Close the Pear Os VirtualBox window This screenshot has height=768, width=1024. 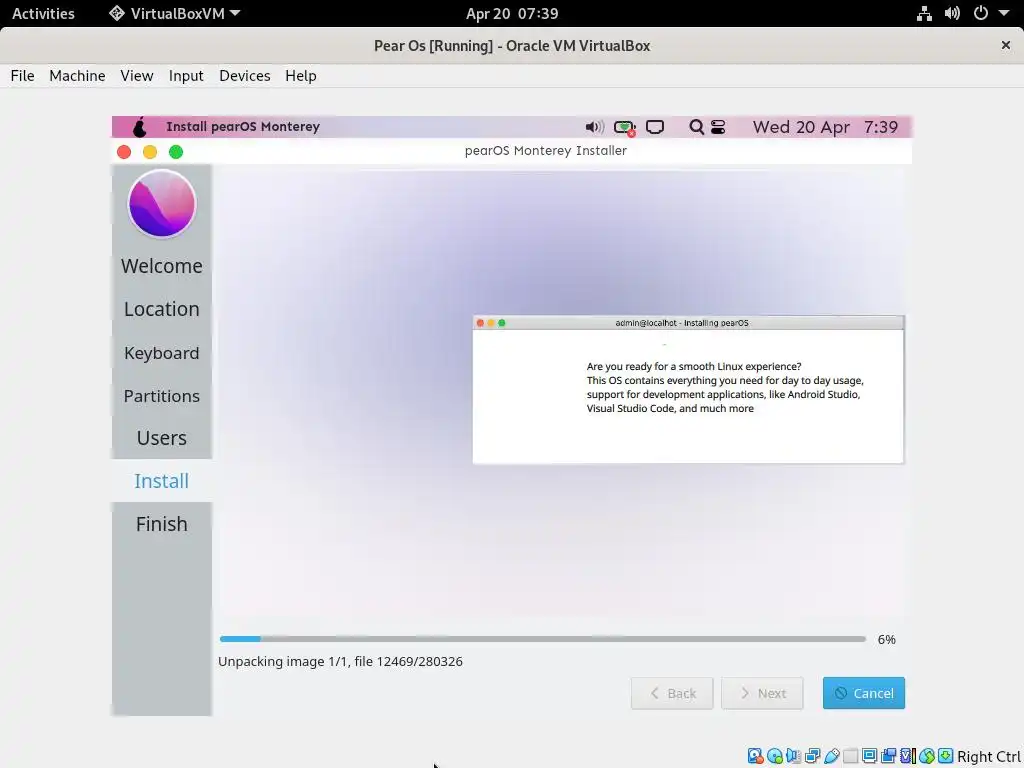tap(1006, 45)
